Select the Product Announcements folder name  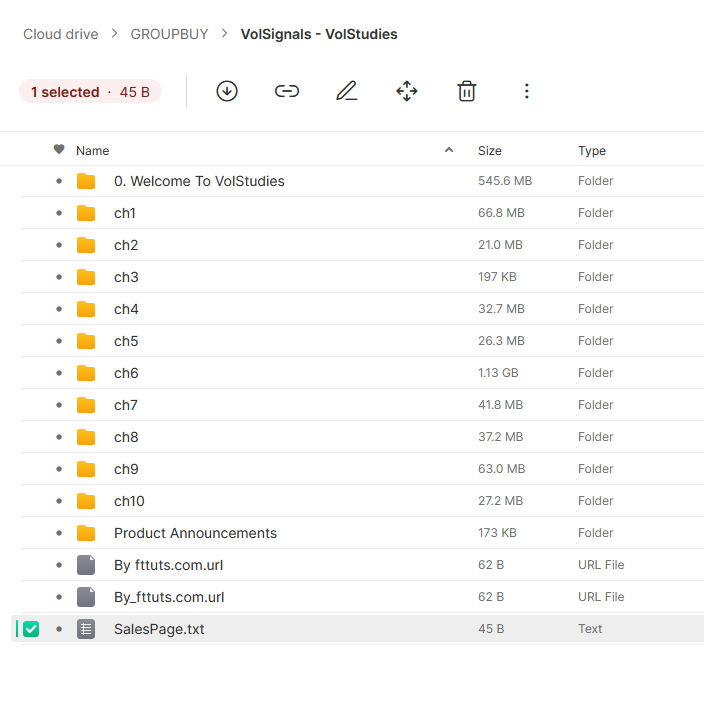pyautogui.click(x=196, y=533)
